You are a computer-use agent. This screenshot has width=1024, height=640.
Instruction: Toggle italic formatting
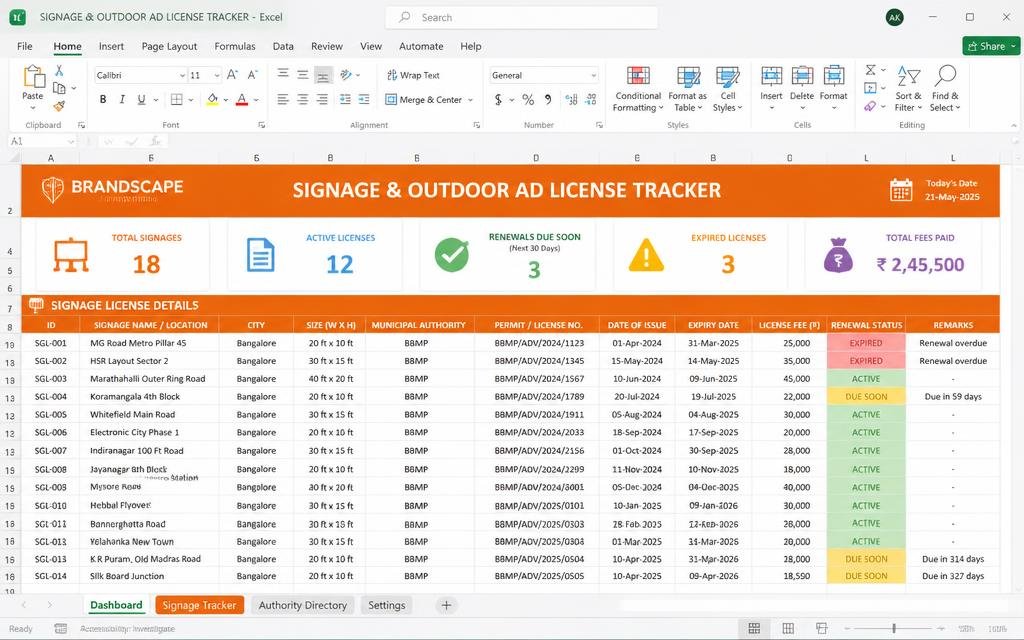click(122, 99)
